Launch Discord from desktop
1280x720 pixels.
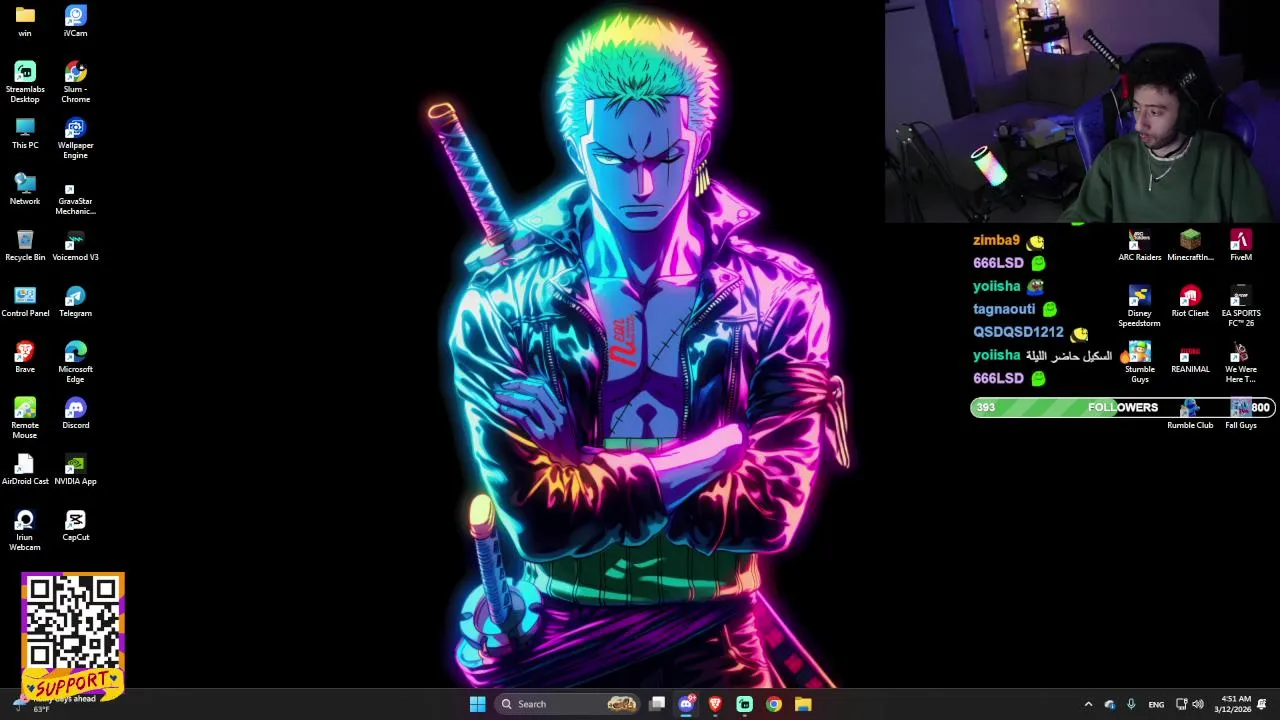(75, 413)
